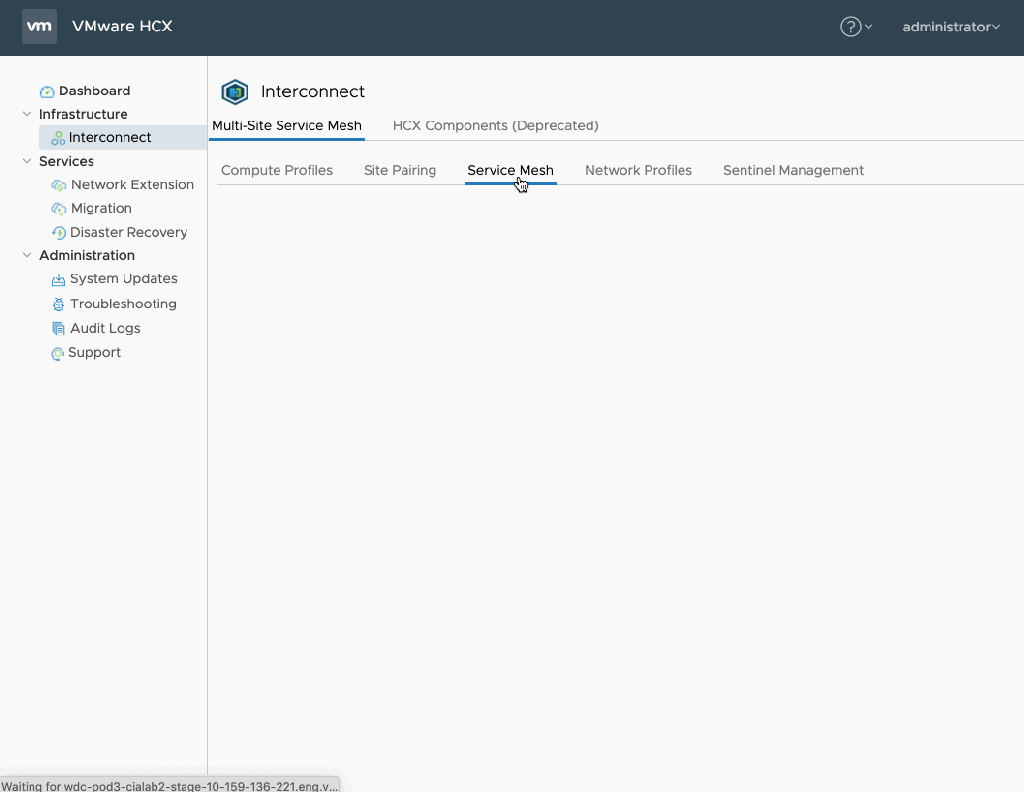This screenshot has width=1024, height=792.
Task: Click the Network Extension cloud icon
Action: (x=59, y=185)
